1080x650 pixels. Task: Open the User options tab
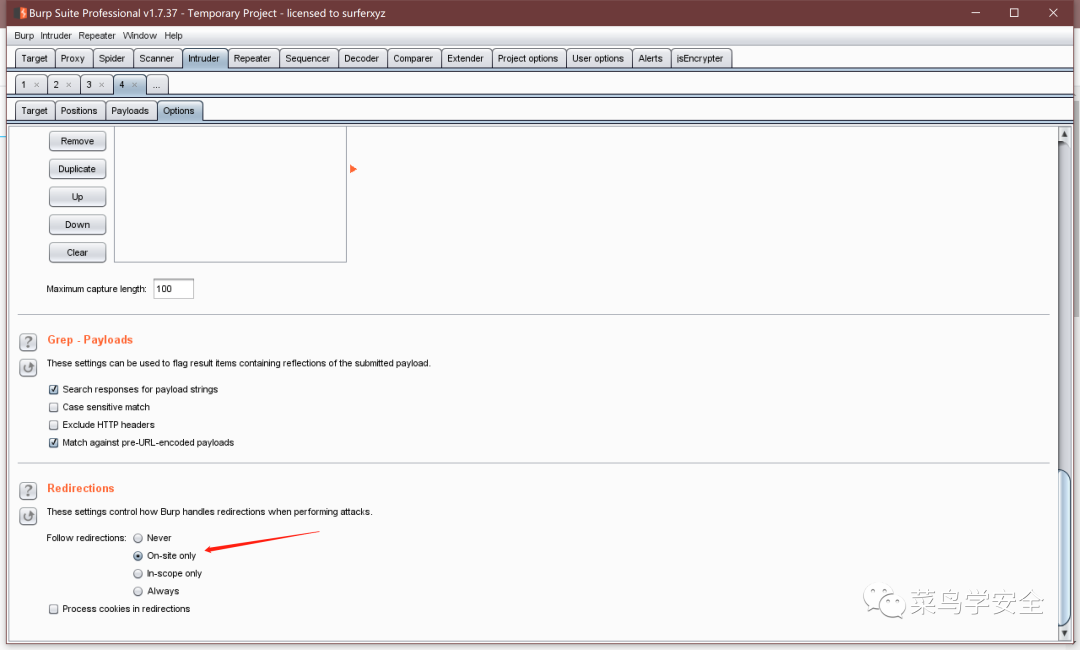tap(598, 59)
